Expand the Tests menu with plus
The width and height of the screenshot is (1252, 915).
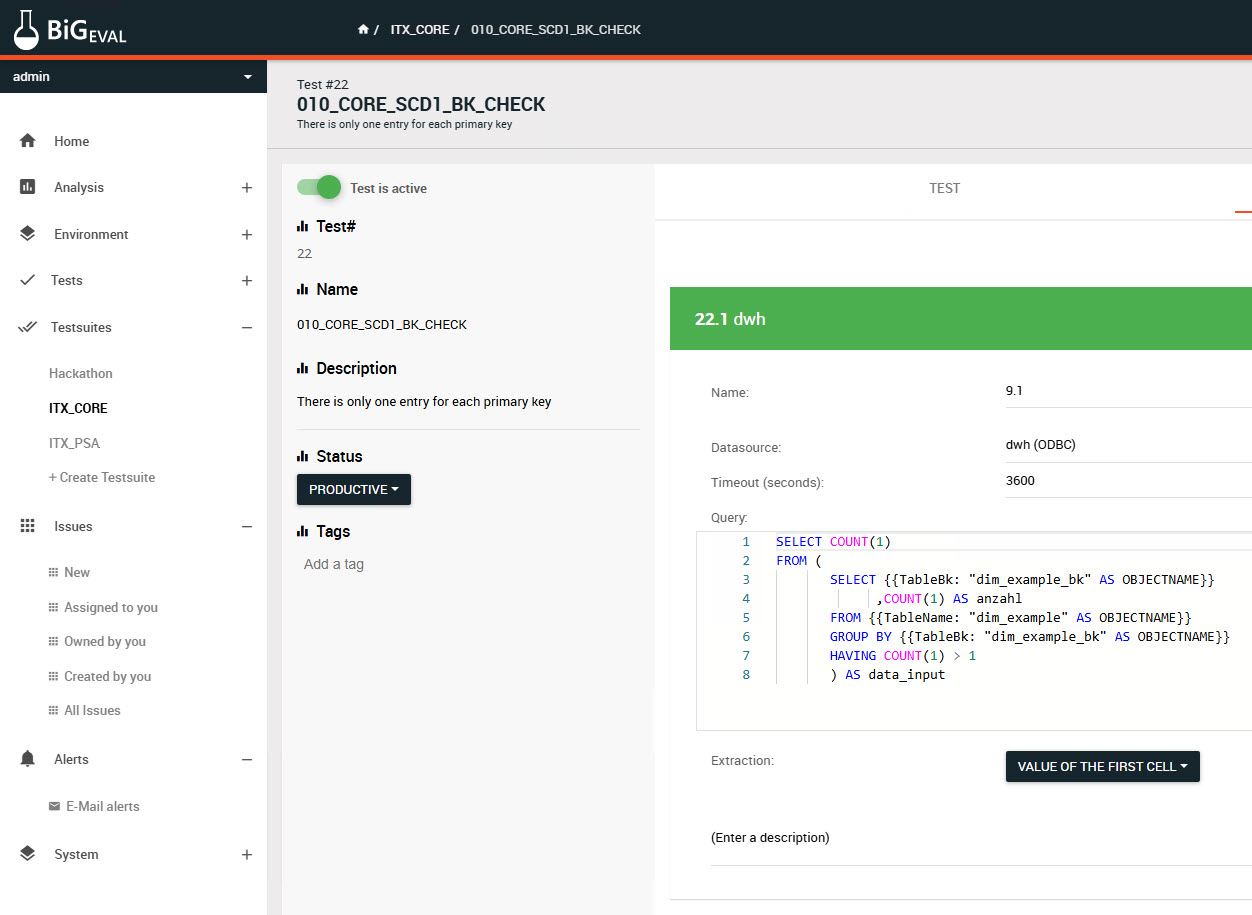click(x=247, y=281)
